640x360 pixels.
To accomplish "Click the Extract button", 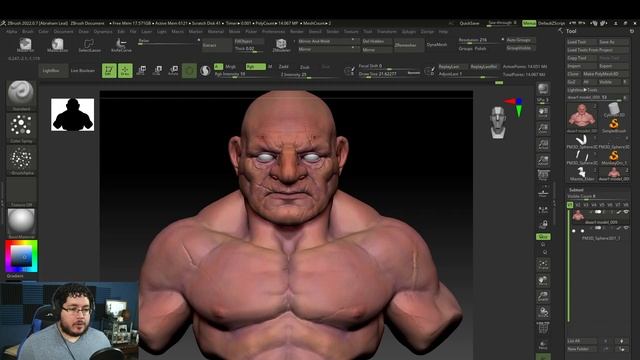I will click(217, 45).
